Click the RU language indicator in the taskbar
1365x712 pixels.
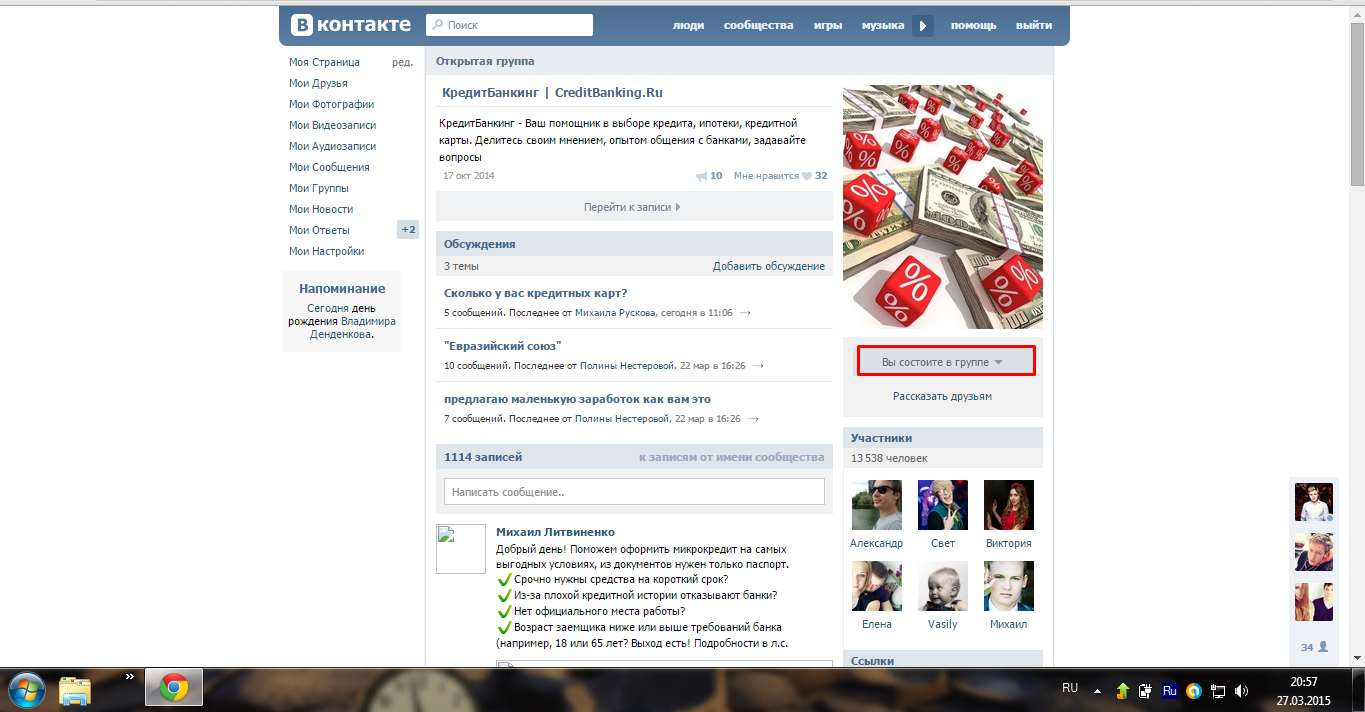(x=1070, y=688)
